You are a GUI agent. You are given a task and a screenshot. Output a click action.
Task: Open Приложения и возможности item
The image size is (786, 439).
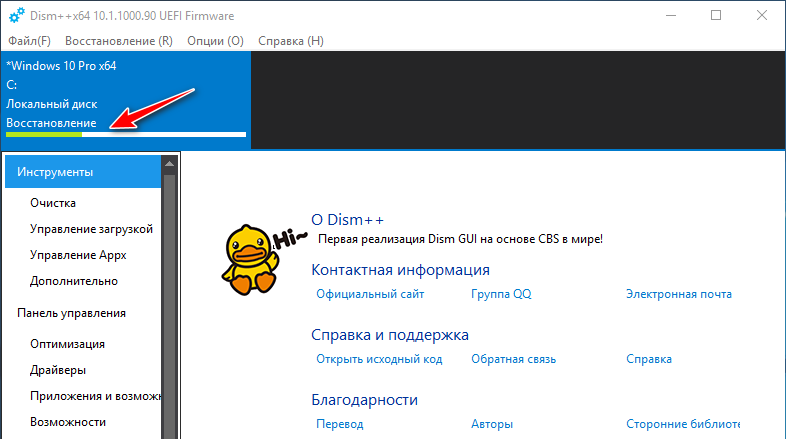tap(95, 396)
